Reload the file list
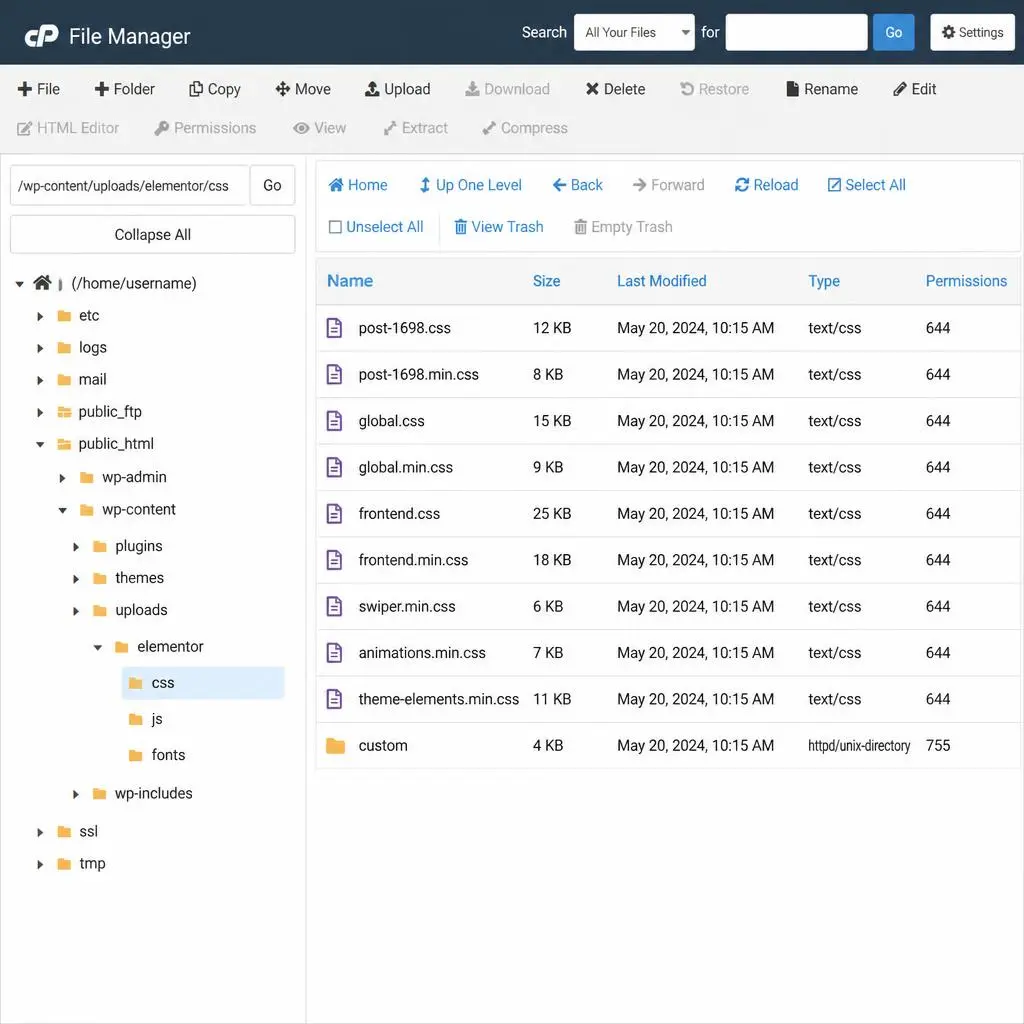The image size is (1024, 1024). 767,185
